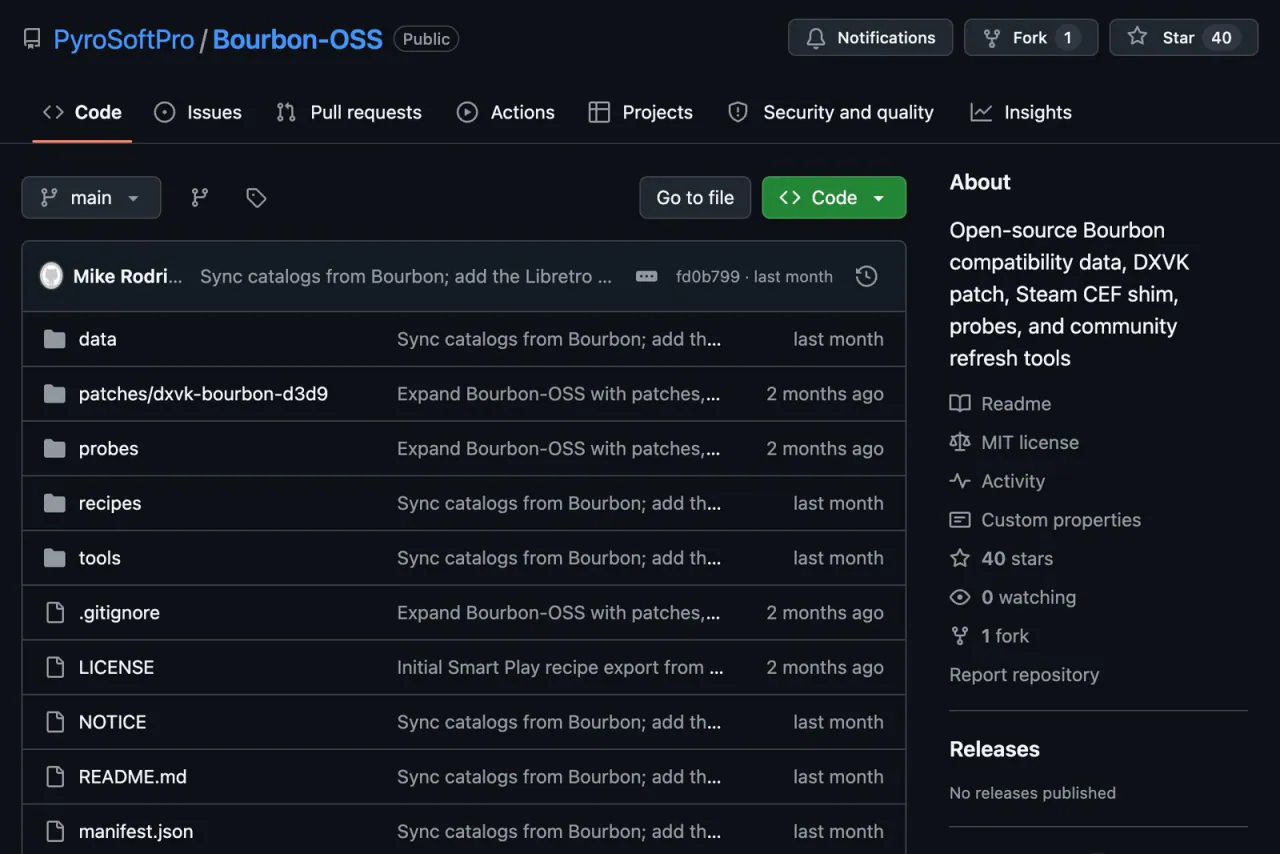Click the Go to file button
The width and height of the screenshot is (1280, 854).
695,198
